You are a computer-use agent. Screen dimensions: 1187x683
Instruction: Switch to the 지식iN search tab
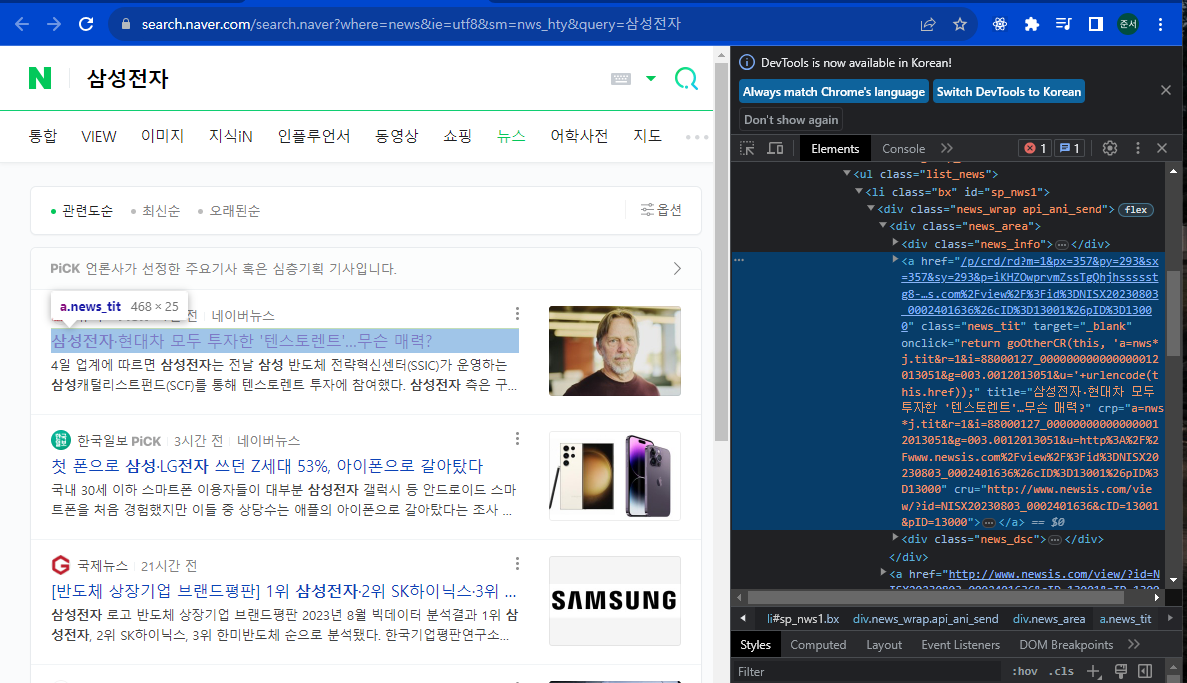click(231, 136)
